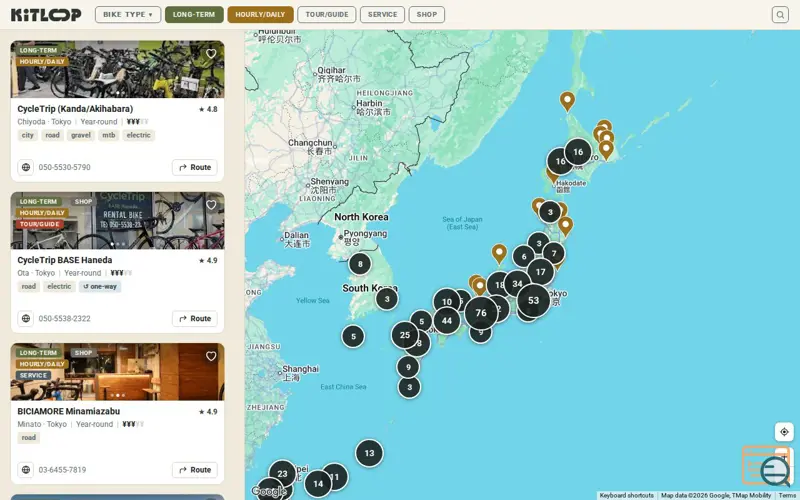Call 050-5530-5790 phone number
The image size is (800, 500).
[64, 167]
